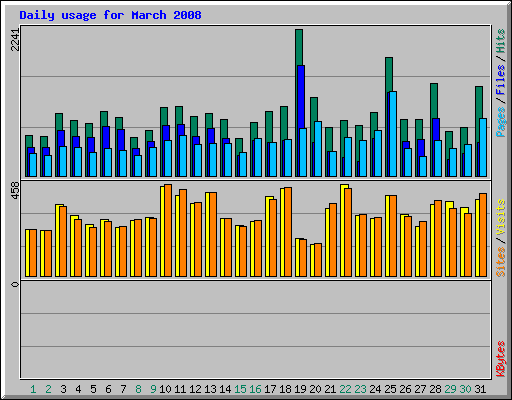Select day 21 on the x-axis
512x400 pixels.
pos(330,389)
